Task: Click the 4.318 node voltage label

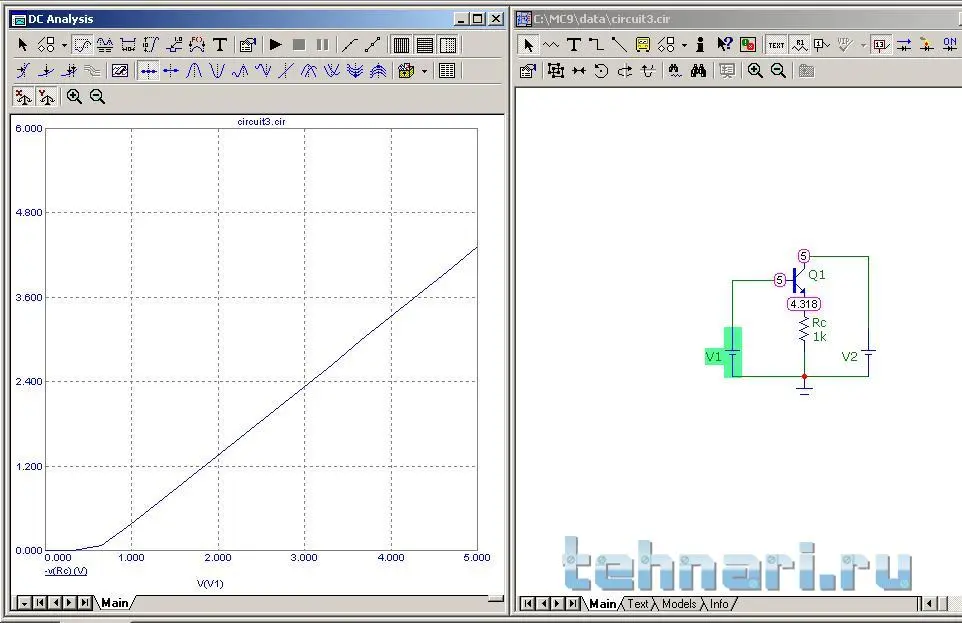Action: click(804, 304)
